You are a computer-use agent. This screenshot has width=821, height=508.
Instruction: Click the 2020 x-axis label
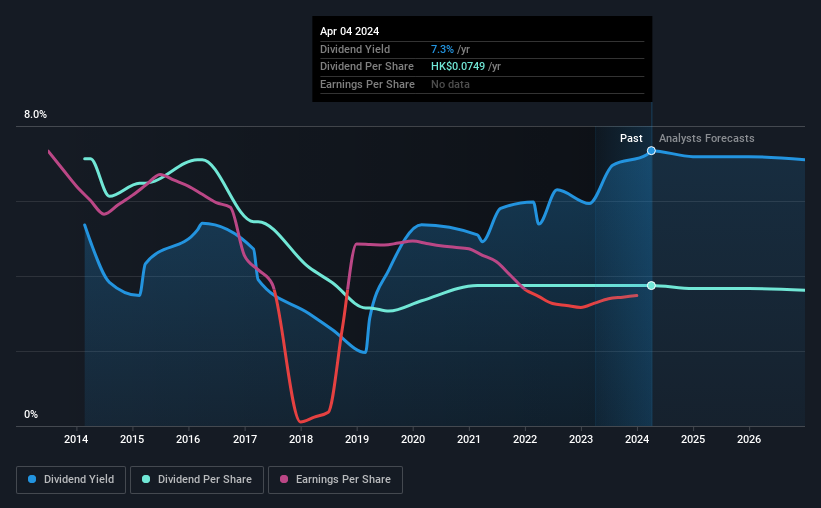coord(413,439)
